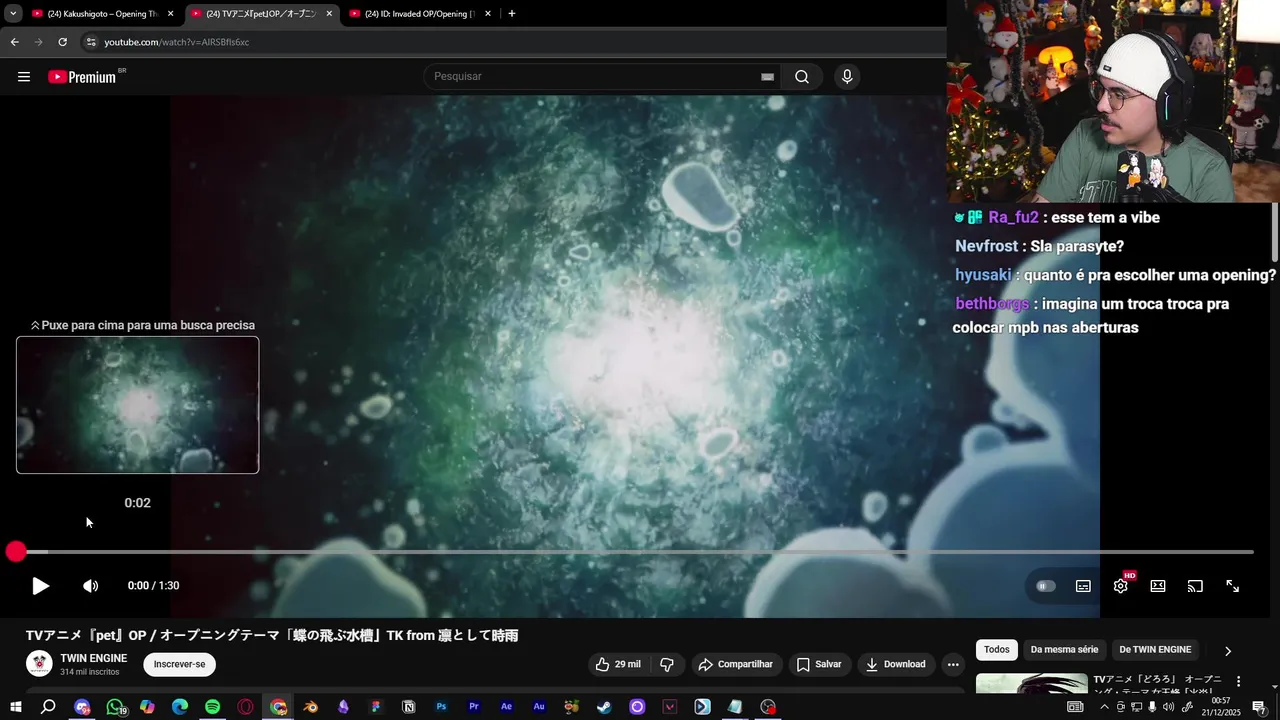Like the video with 29 mil
Image resolution: width=1280 pixels, height=720 pixels.
[x=618, y=664]
